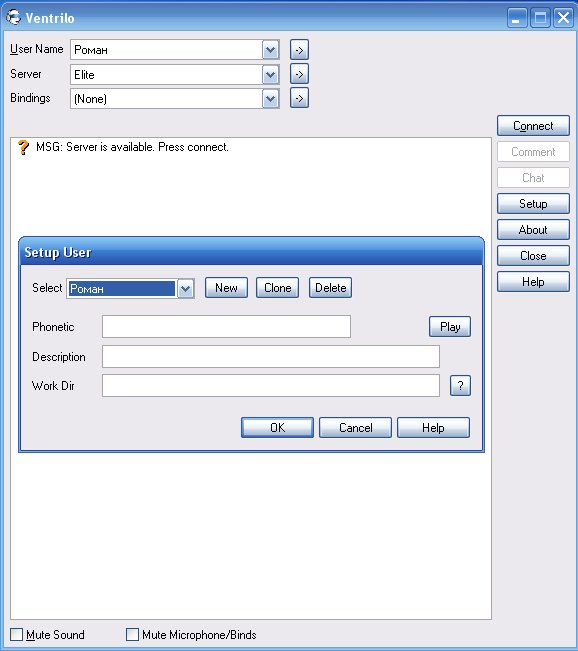Click into the Phonetic text field
578x651 pixels.
(x=226, y=326)
